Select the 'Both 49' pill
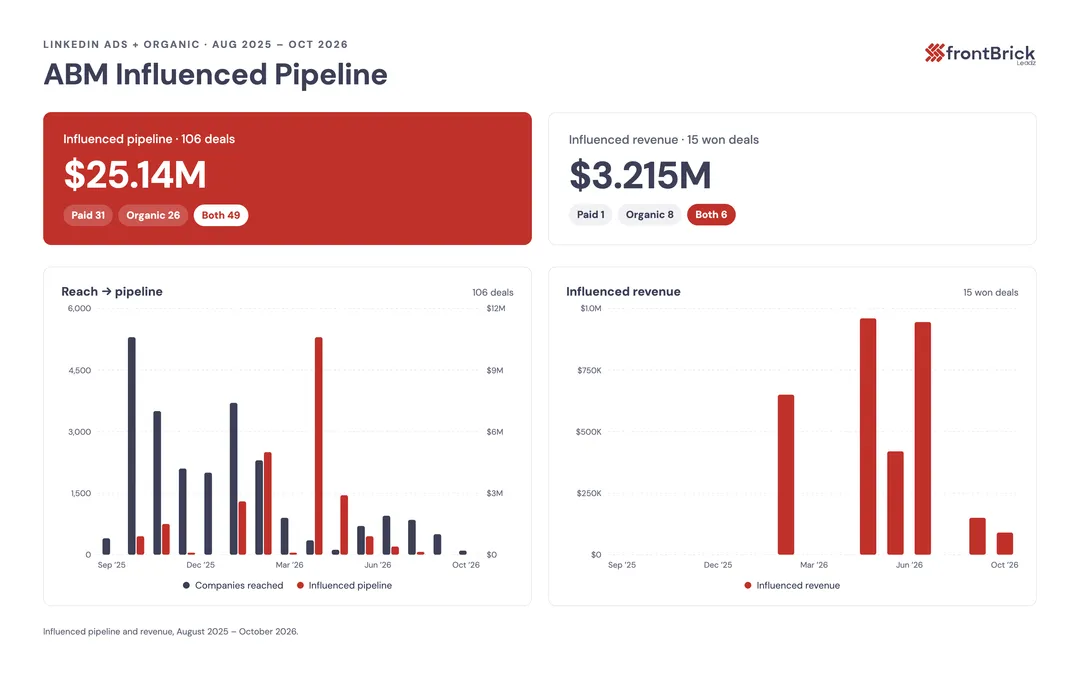This screenshot has width=1080, height=675. pyautogui.click(x=221, y=216)
